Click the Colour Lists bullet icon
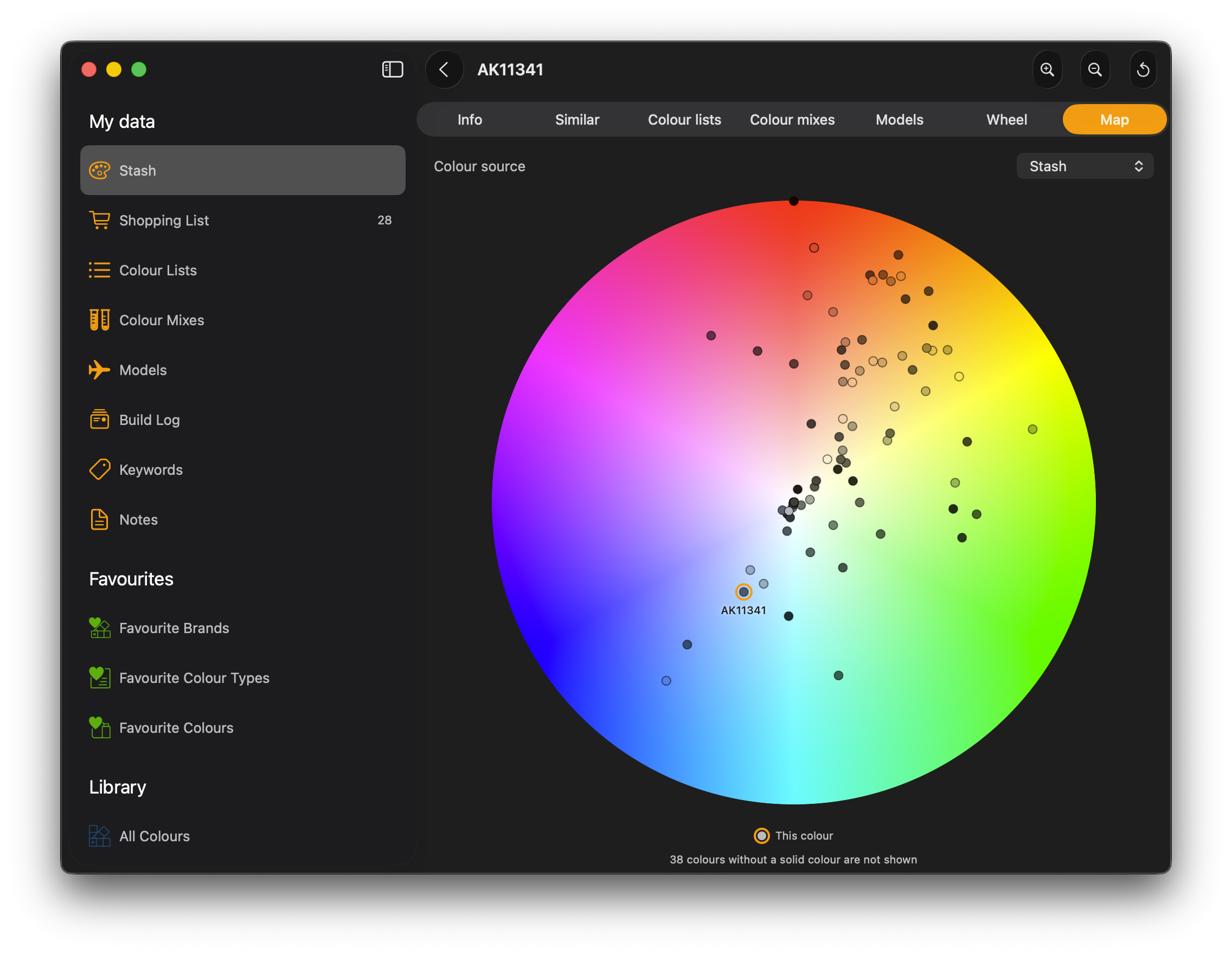1232x954 pixels. pyautogui.click(x=99, y=270)
